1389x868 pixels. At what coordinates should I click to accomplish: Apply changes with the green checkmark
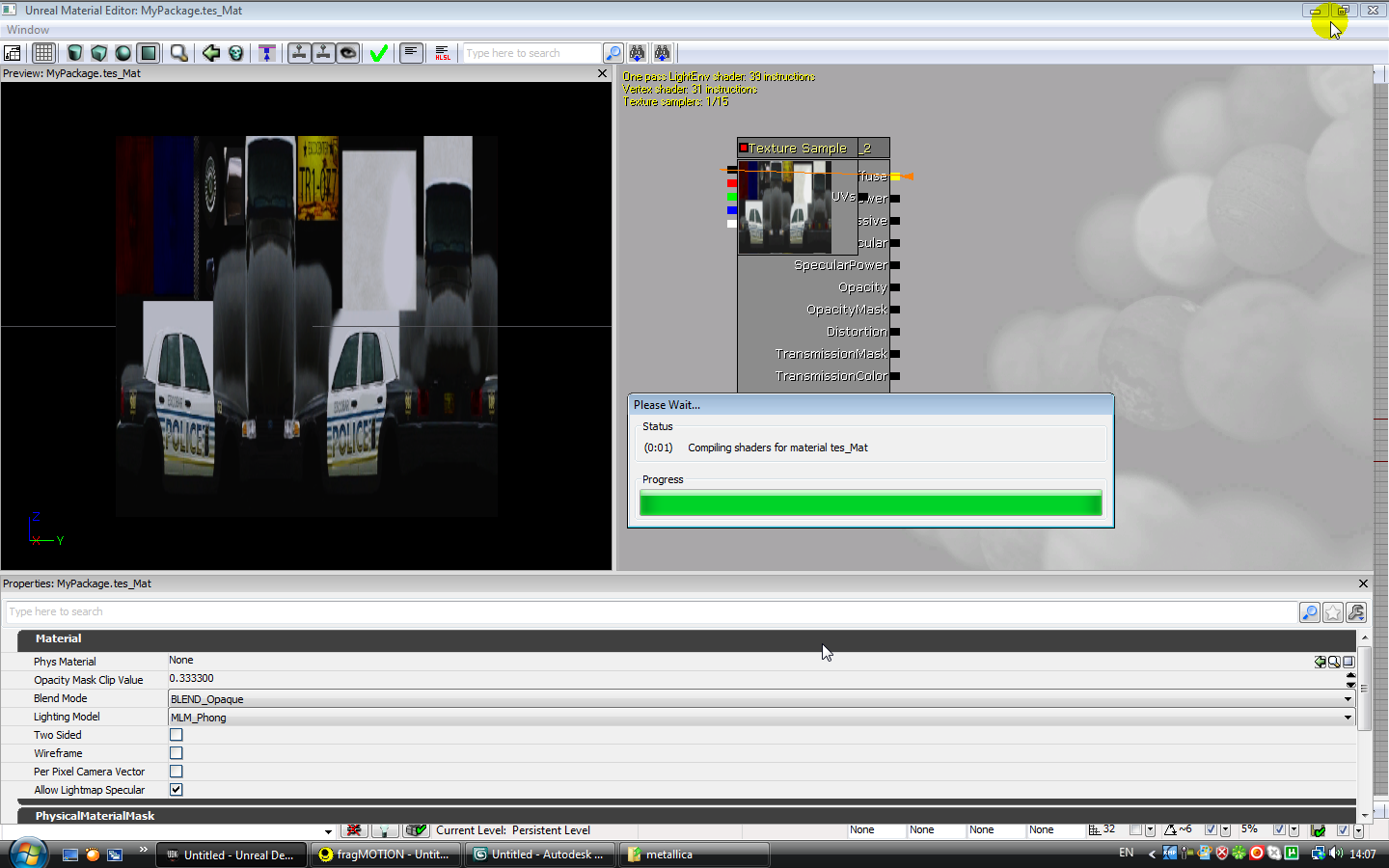[379, 53]
